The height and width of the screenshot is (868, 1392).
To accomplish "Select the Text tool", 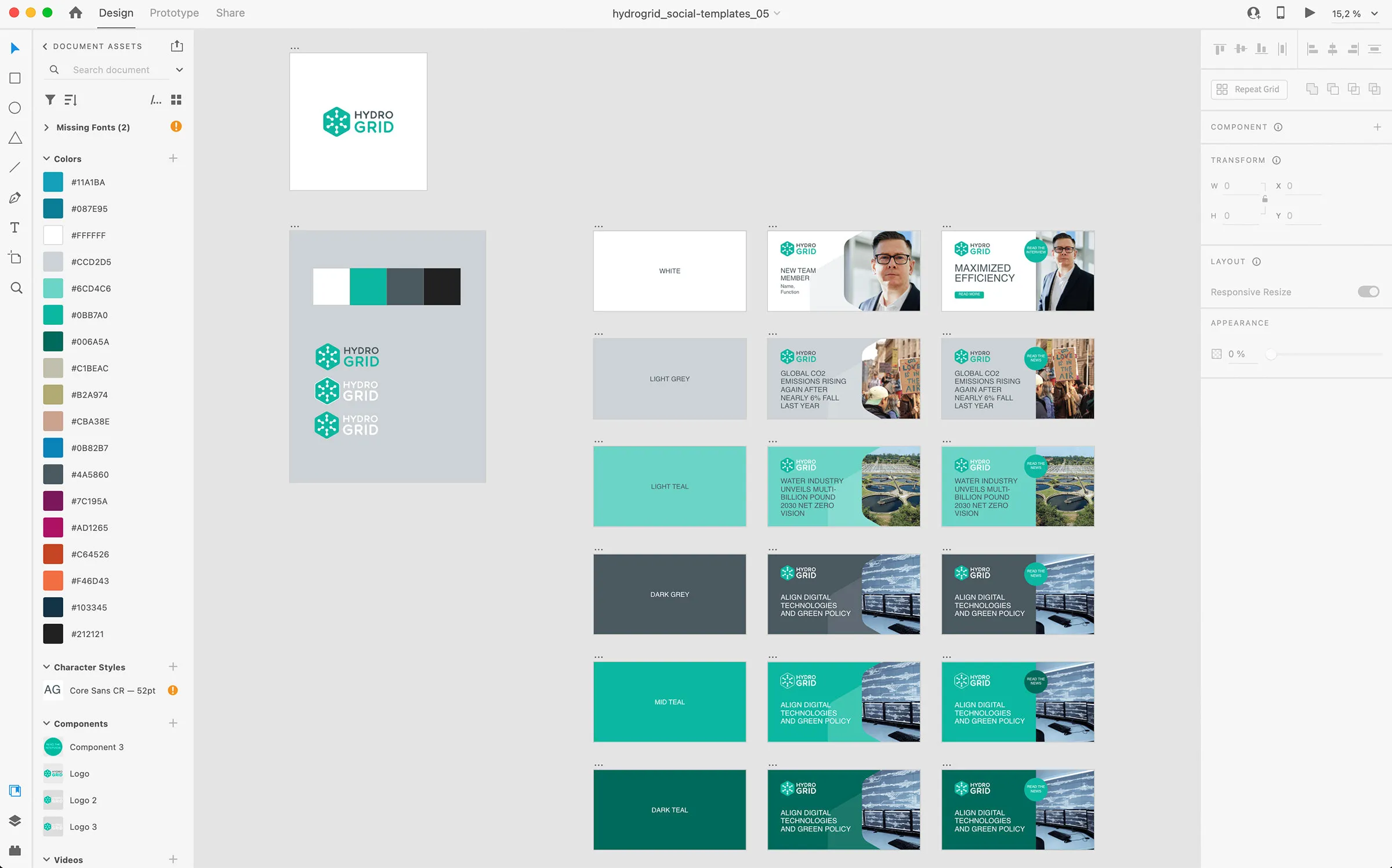I will 16,228.
